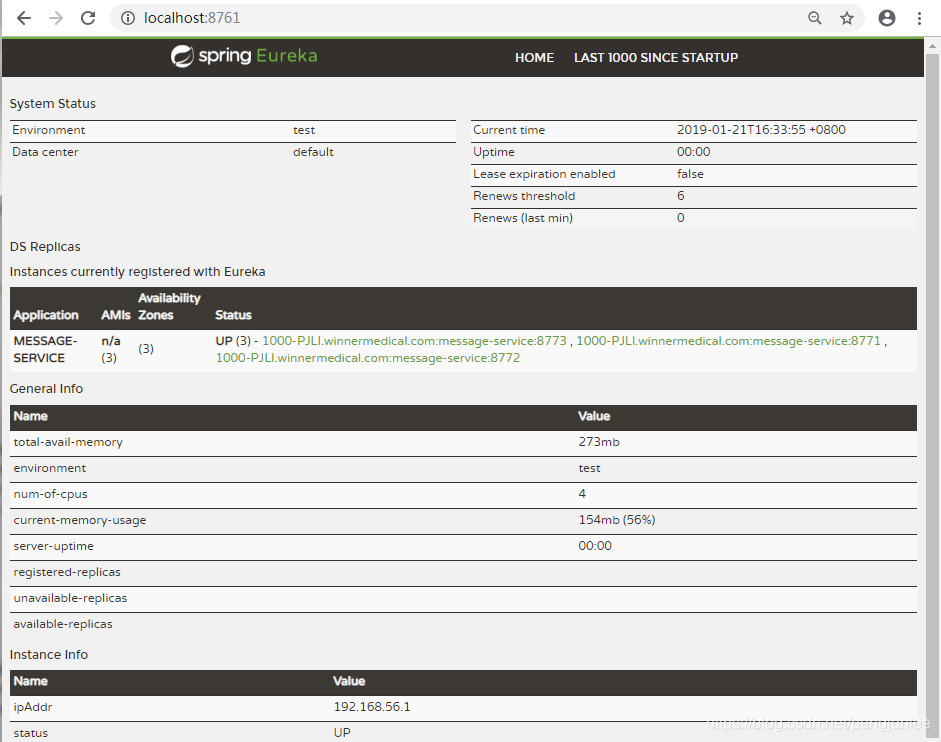Image resolution: width=941 pixels, height=742 pixels.
Task: Select the Data center value 'default'
Action: pos(313,152)
